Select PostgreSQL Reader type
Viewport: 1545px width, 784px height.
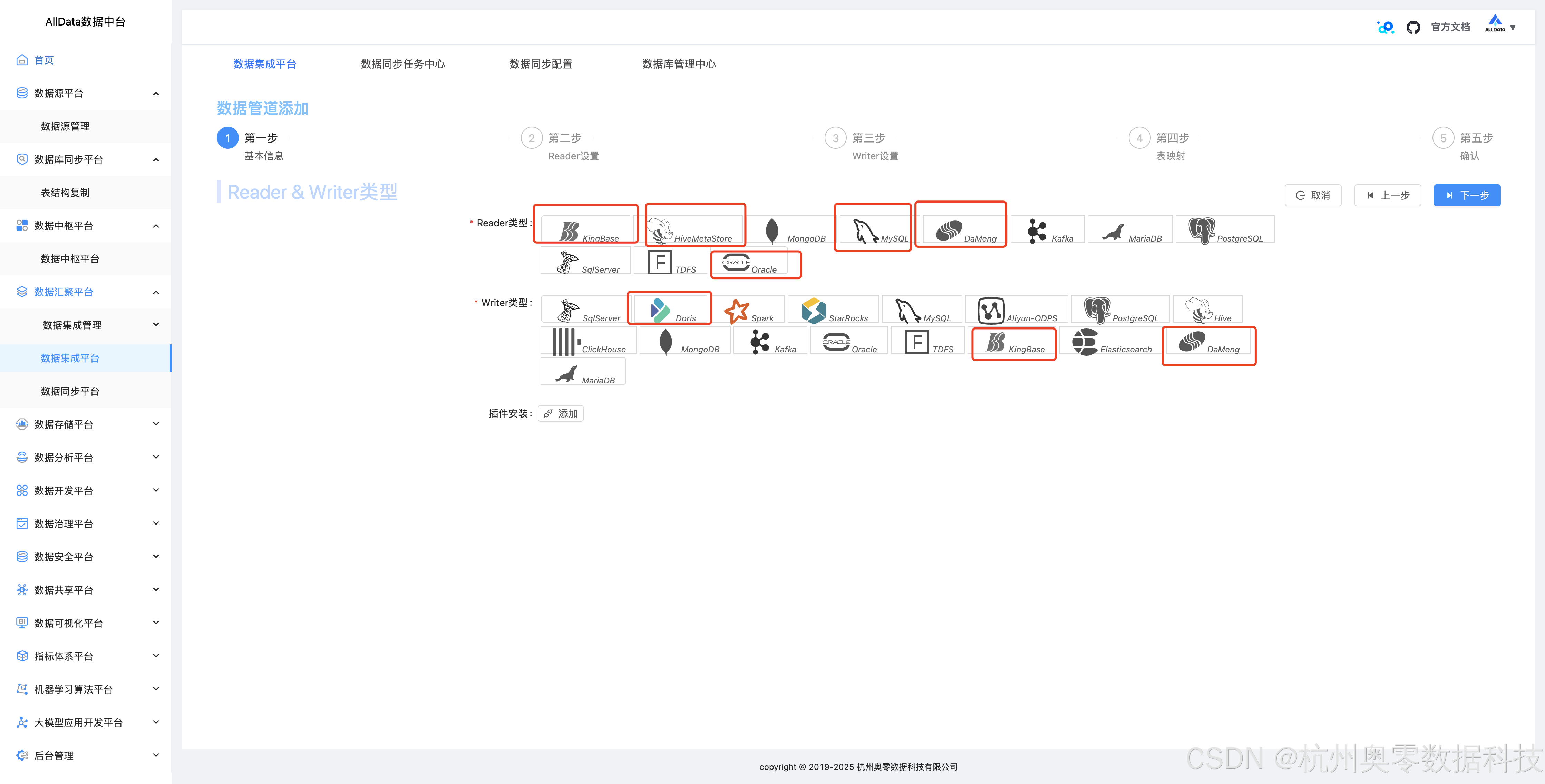coord(1225,229)
